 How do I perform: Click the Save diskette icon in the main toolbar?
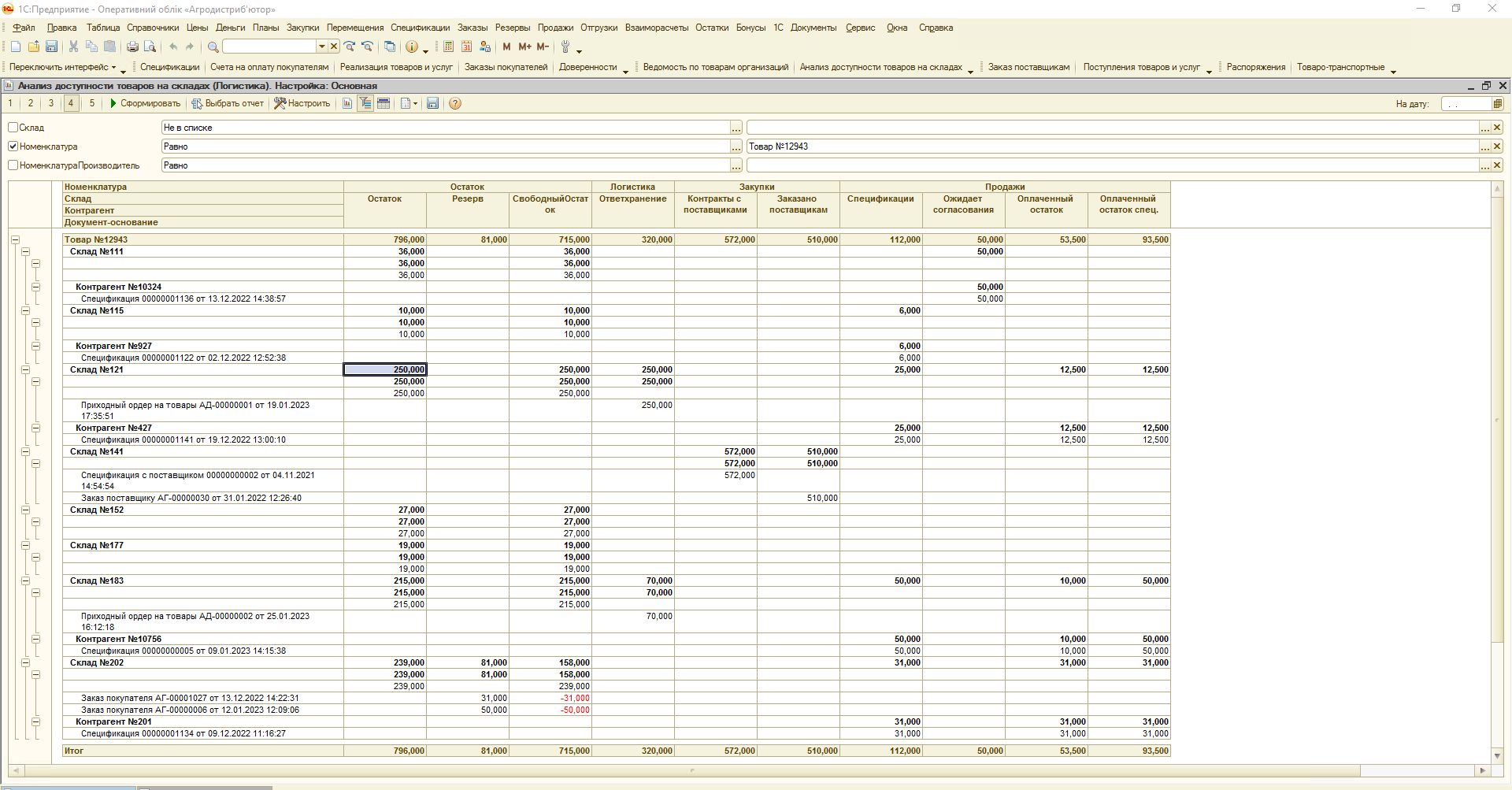coord(51,47)
